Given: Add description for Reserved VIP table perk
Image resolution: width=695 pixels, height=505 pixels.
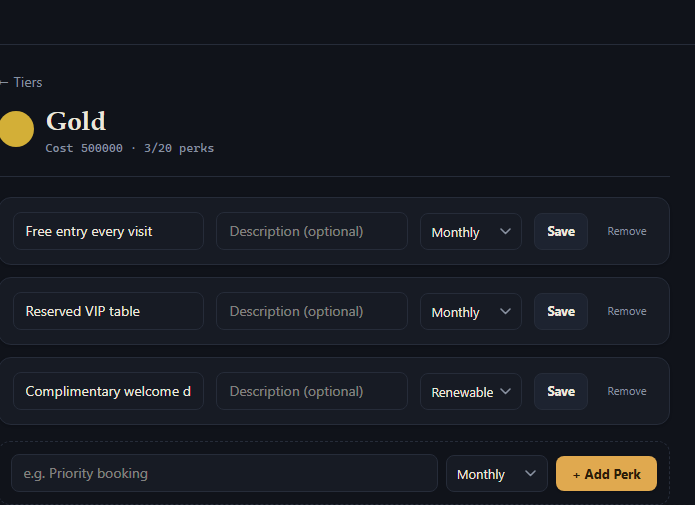Looking at the screenshot, I should click(x=312, y=311).
